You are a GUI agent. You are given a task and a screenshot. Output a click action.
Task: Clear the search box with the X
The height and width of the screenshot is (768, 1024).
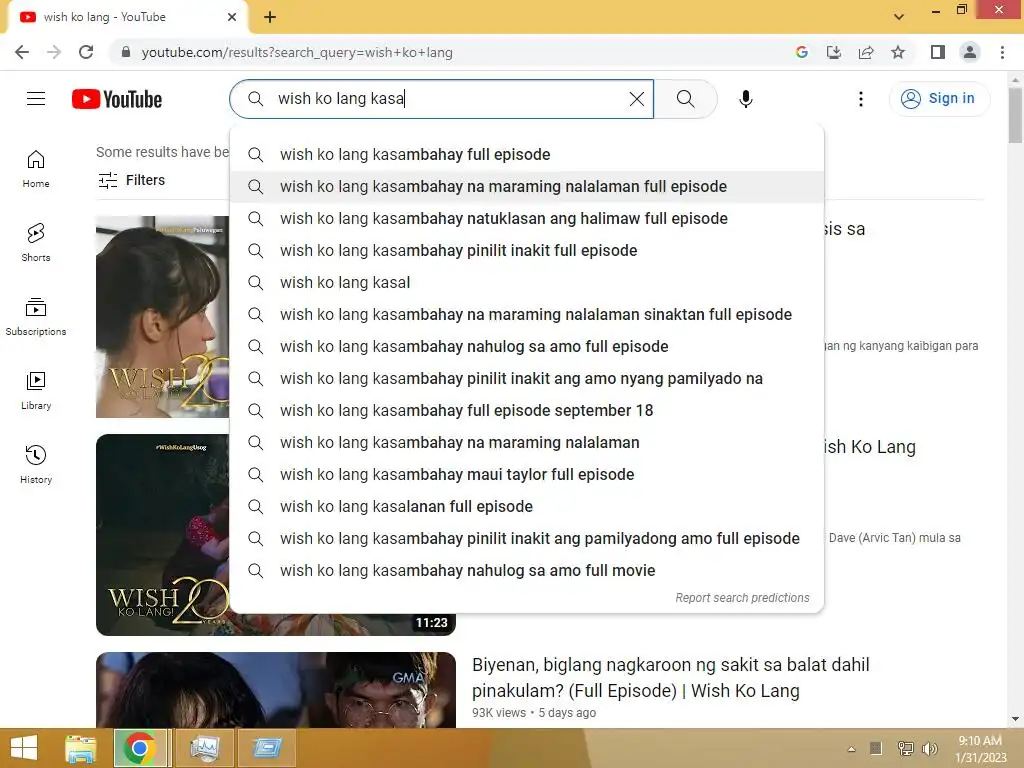coord(637,99)
